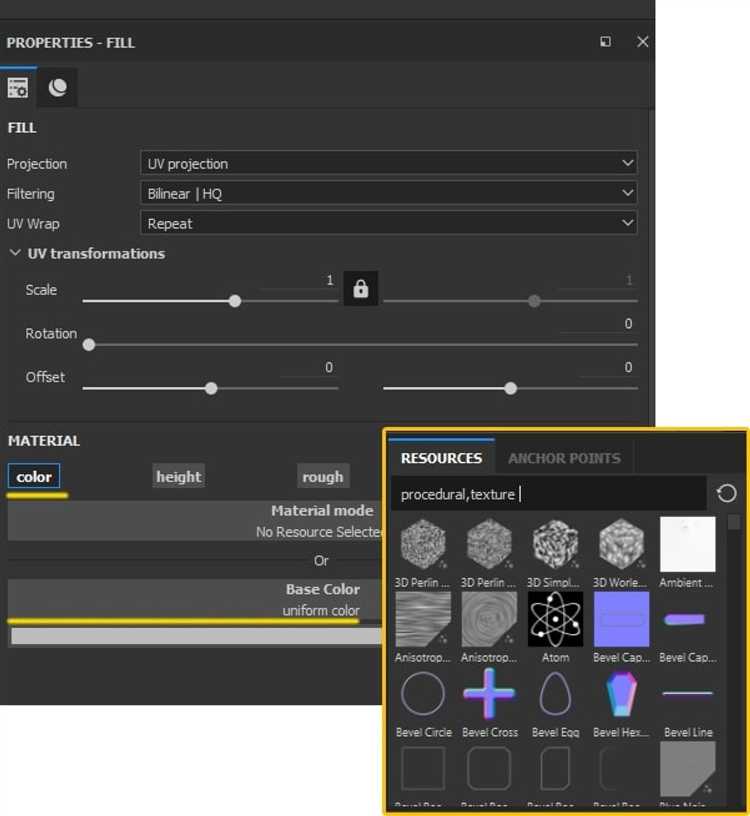The height and width of the screenshot is (816, 750).
Task: Choose the Ambient occlusion white texture
Action: point(688,544)
